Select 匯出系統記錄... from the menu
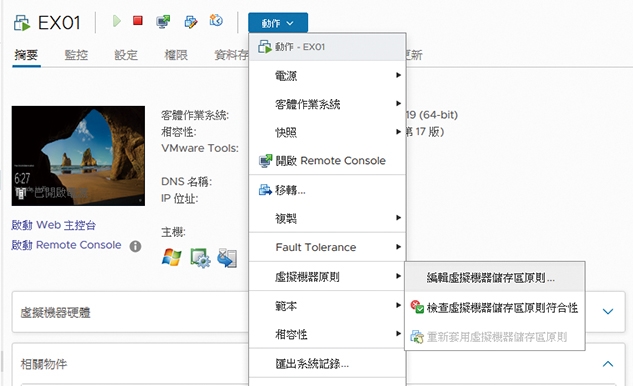Viewport: 633px width, 386px height. tap(327, 364)
